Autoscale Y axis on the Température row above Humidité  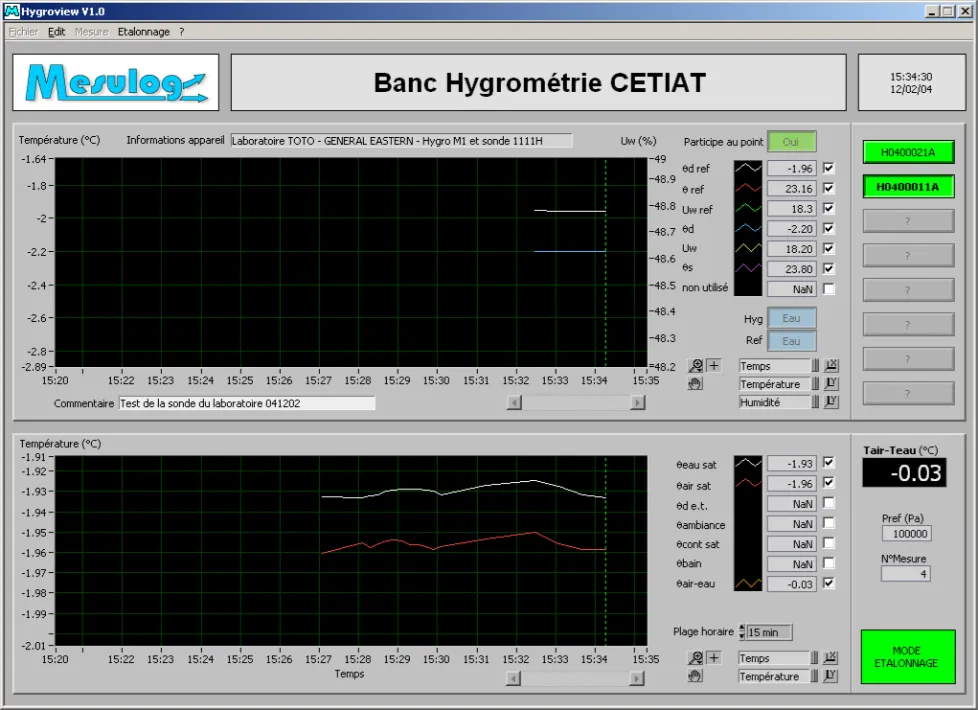(x=831, y=384)
